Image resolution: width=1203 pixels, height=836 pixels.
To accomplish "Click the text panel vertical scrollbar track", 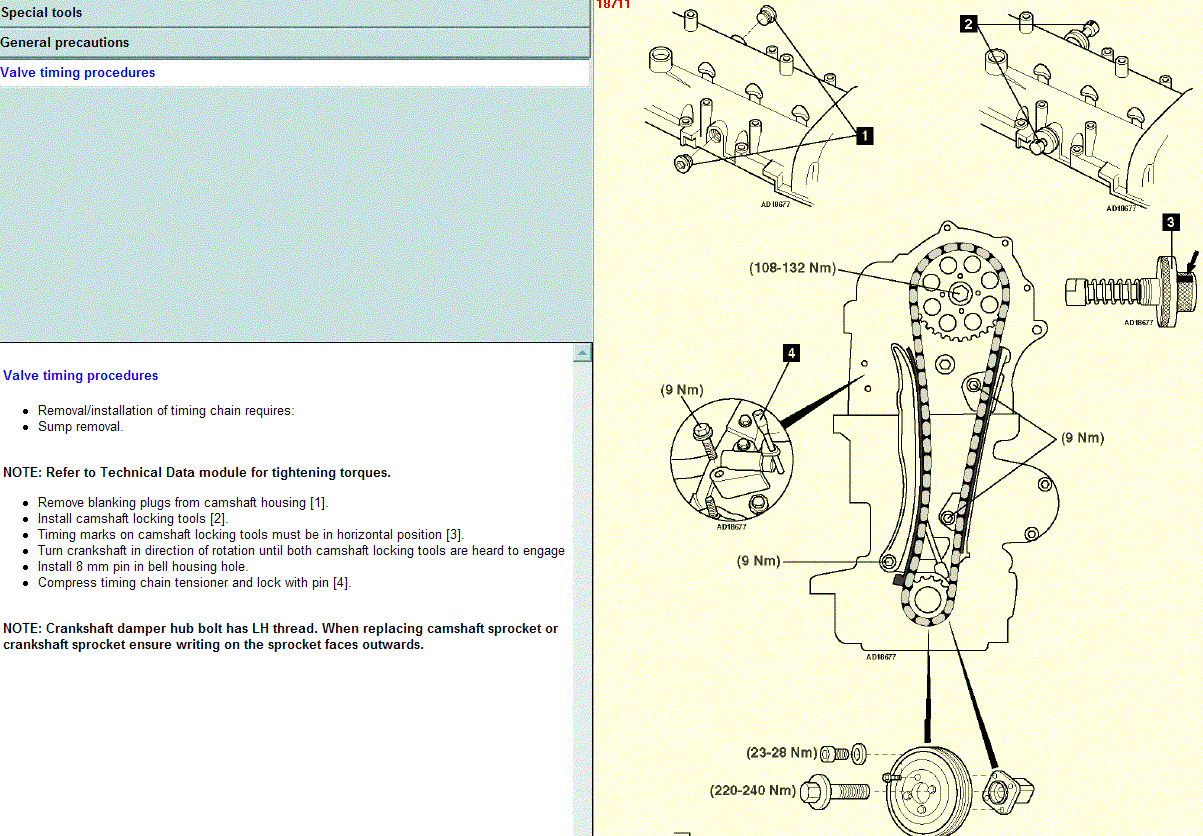I will pyautogui.click(x=582, y=600).
